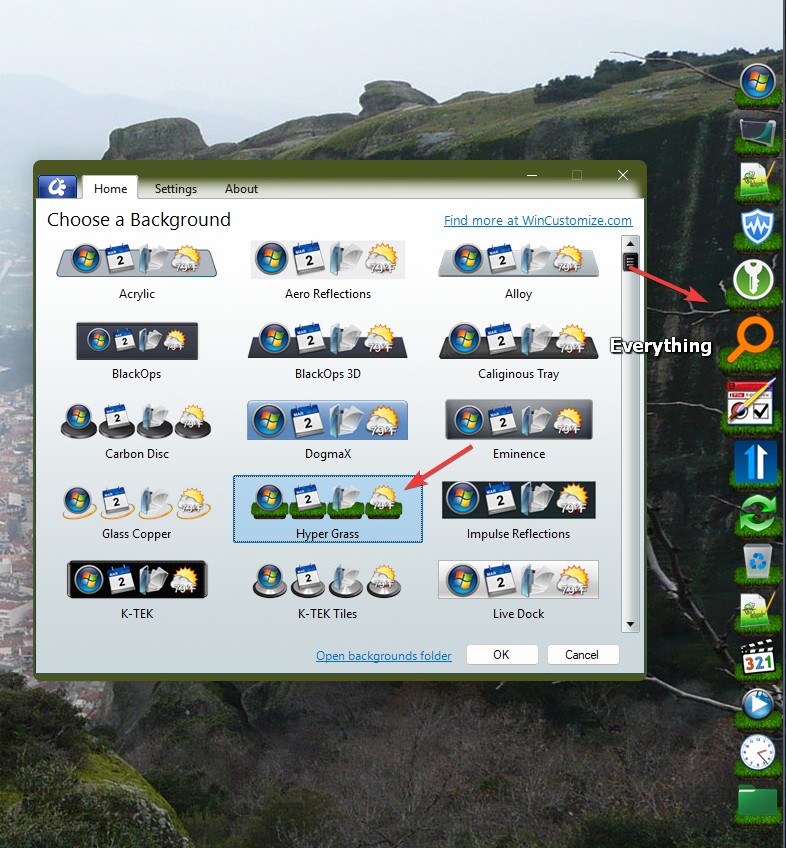Click the scrollbar down arrow in background list
786x848 pixels.
click(630, 624)
